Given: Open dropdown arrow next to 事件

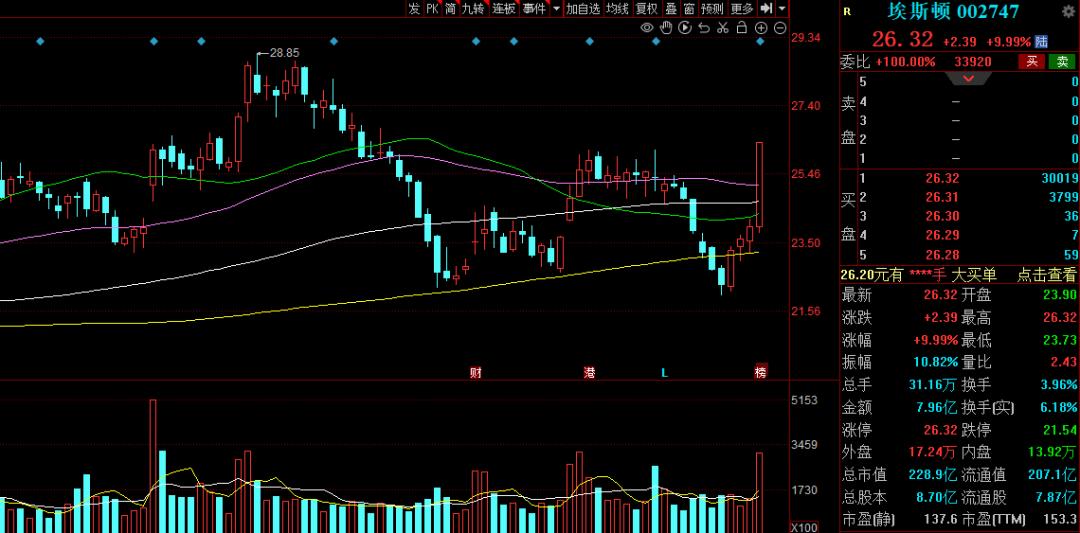Looking at the screenshot, I should 556,9.
